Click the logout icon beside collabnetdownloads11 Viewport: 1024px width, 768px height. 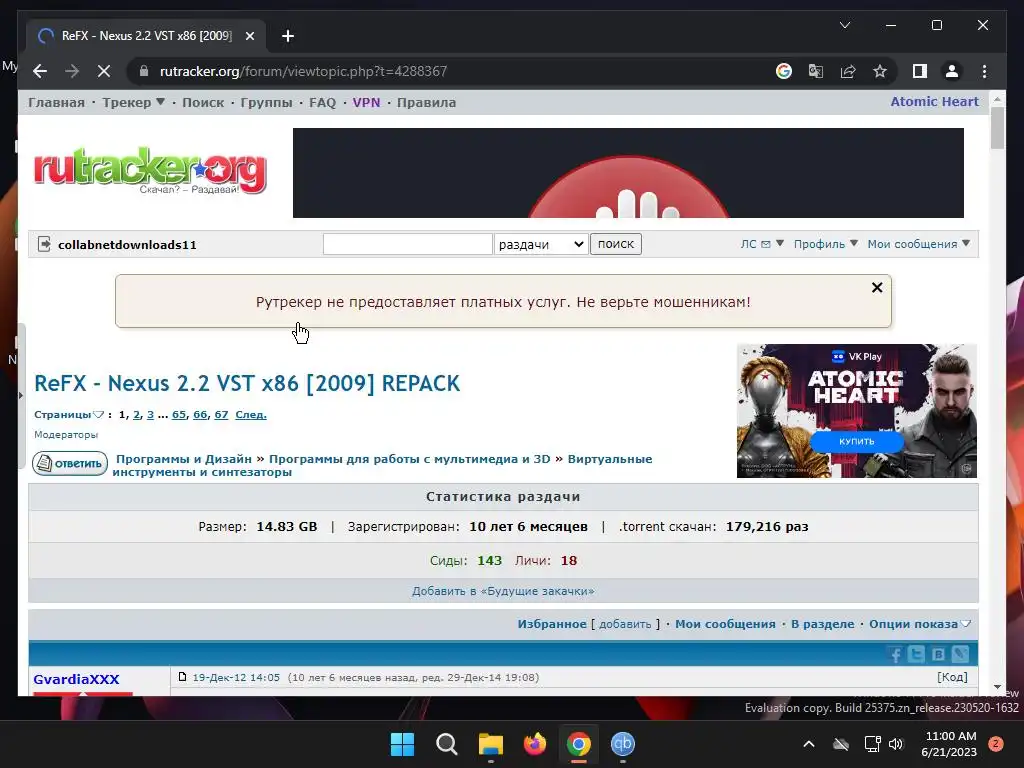click(x=44, y=244)
